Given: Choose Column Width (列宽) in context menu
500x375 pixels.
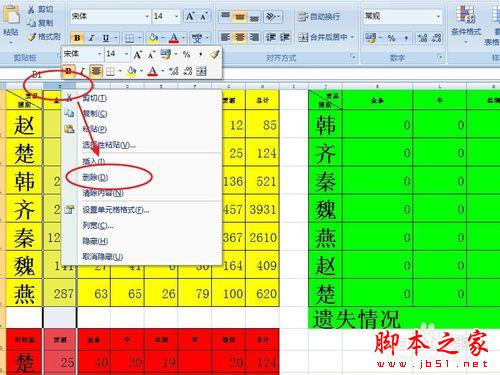Looking at the screenshot, I should (142, 226).
